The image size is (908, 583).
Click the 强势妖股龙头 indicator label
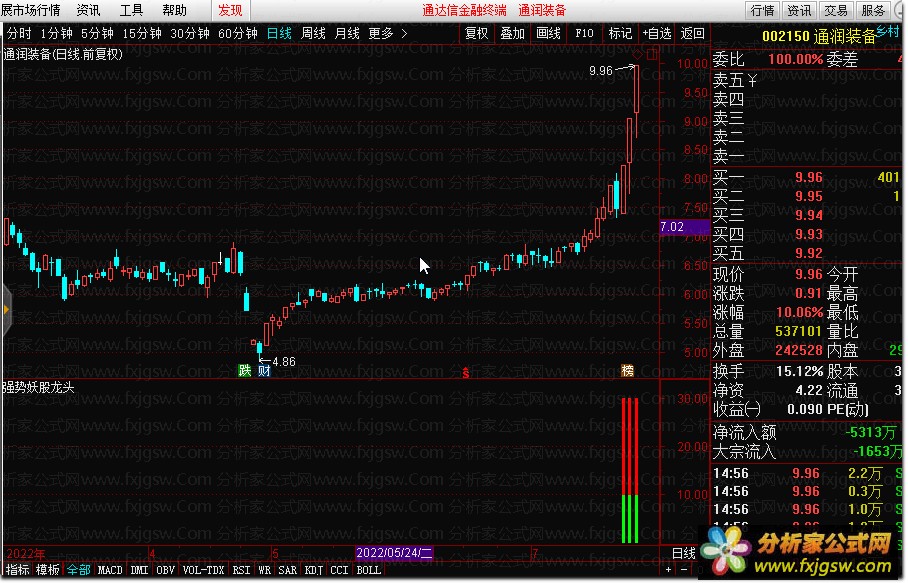click(x=39, y=387)
